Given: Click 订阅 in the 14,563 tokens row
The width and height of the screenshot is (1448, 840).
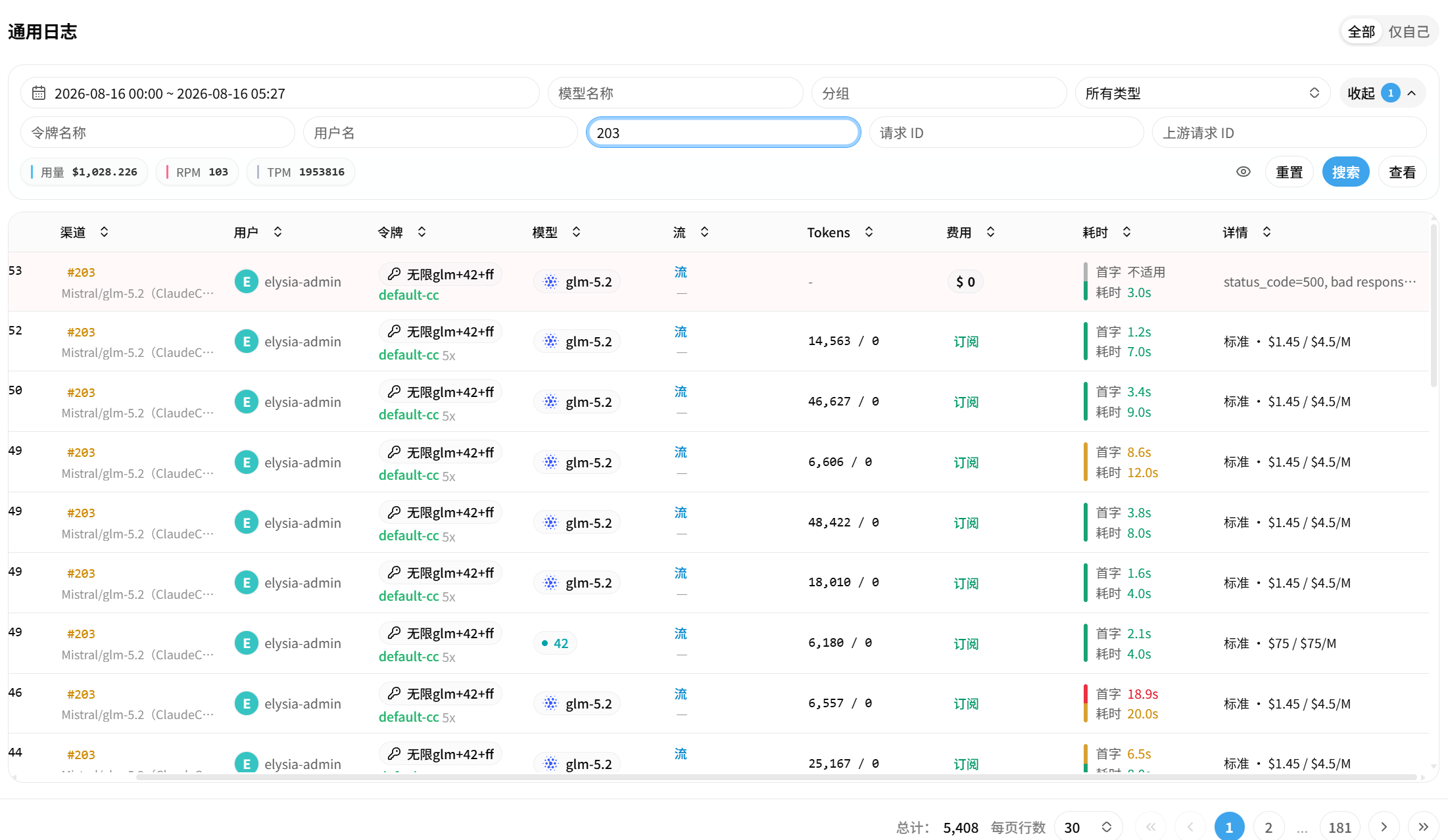Looking at the screenshot, I should pyautogui.click(x=966, y=342).
